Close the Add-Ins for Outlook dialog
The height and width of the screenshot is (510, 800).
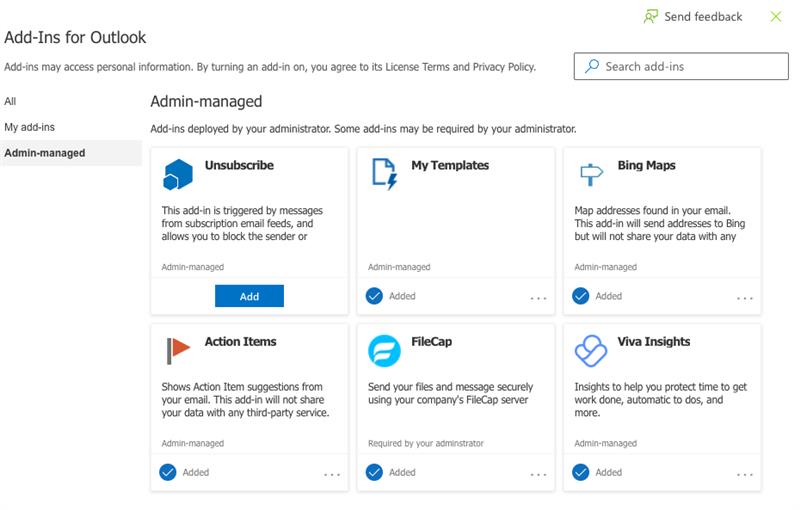coord(776,17)
